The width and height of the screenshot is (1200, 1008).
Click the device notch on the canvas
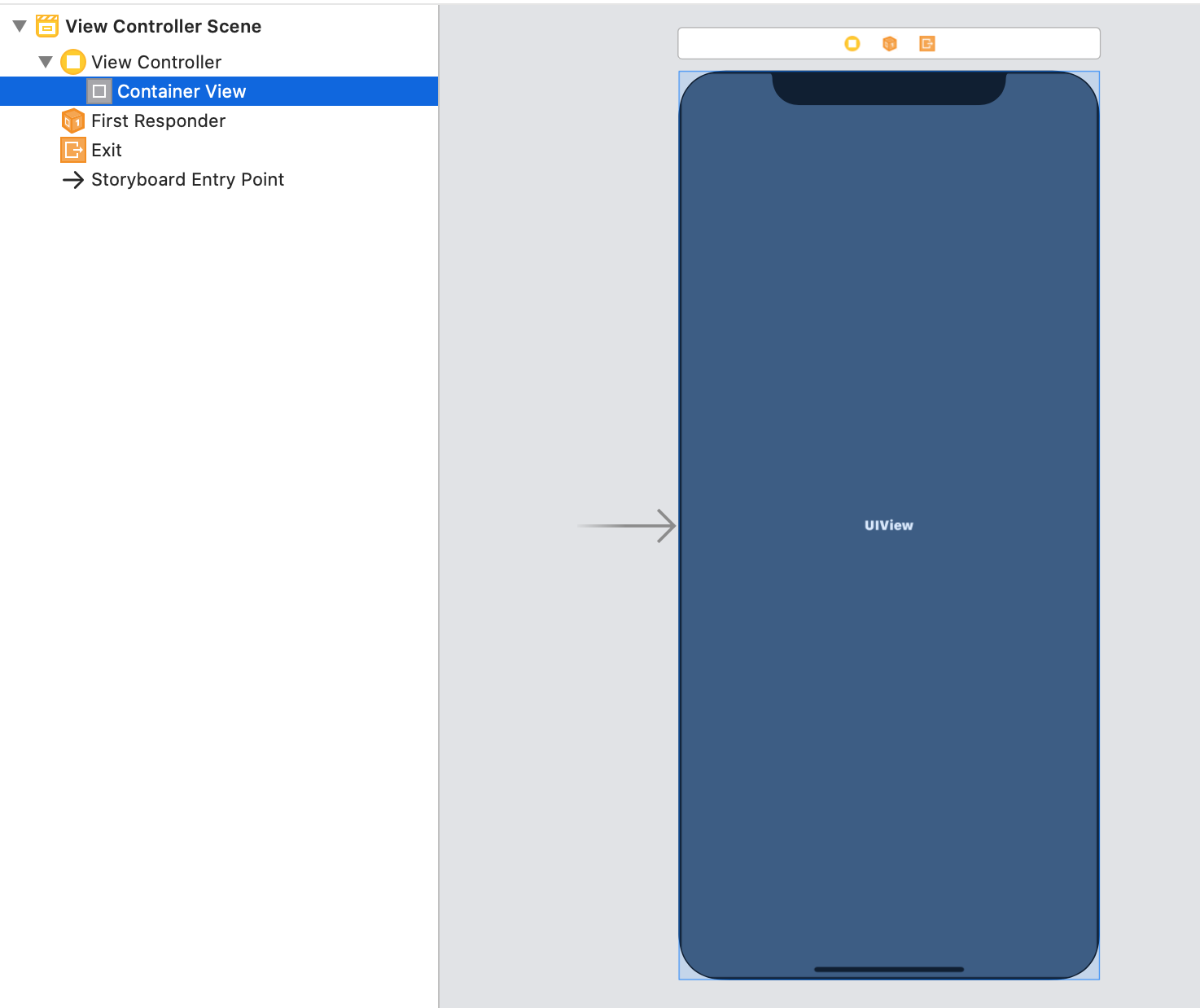coord(889,88)
